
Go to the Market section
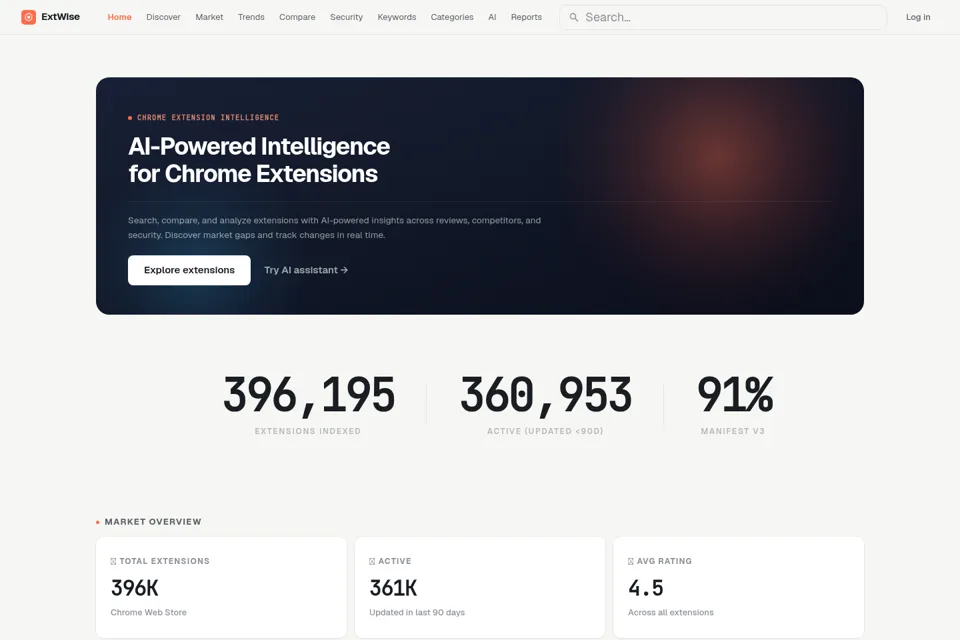209,17
